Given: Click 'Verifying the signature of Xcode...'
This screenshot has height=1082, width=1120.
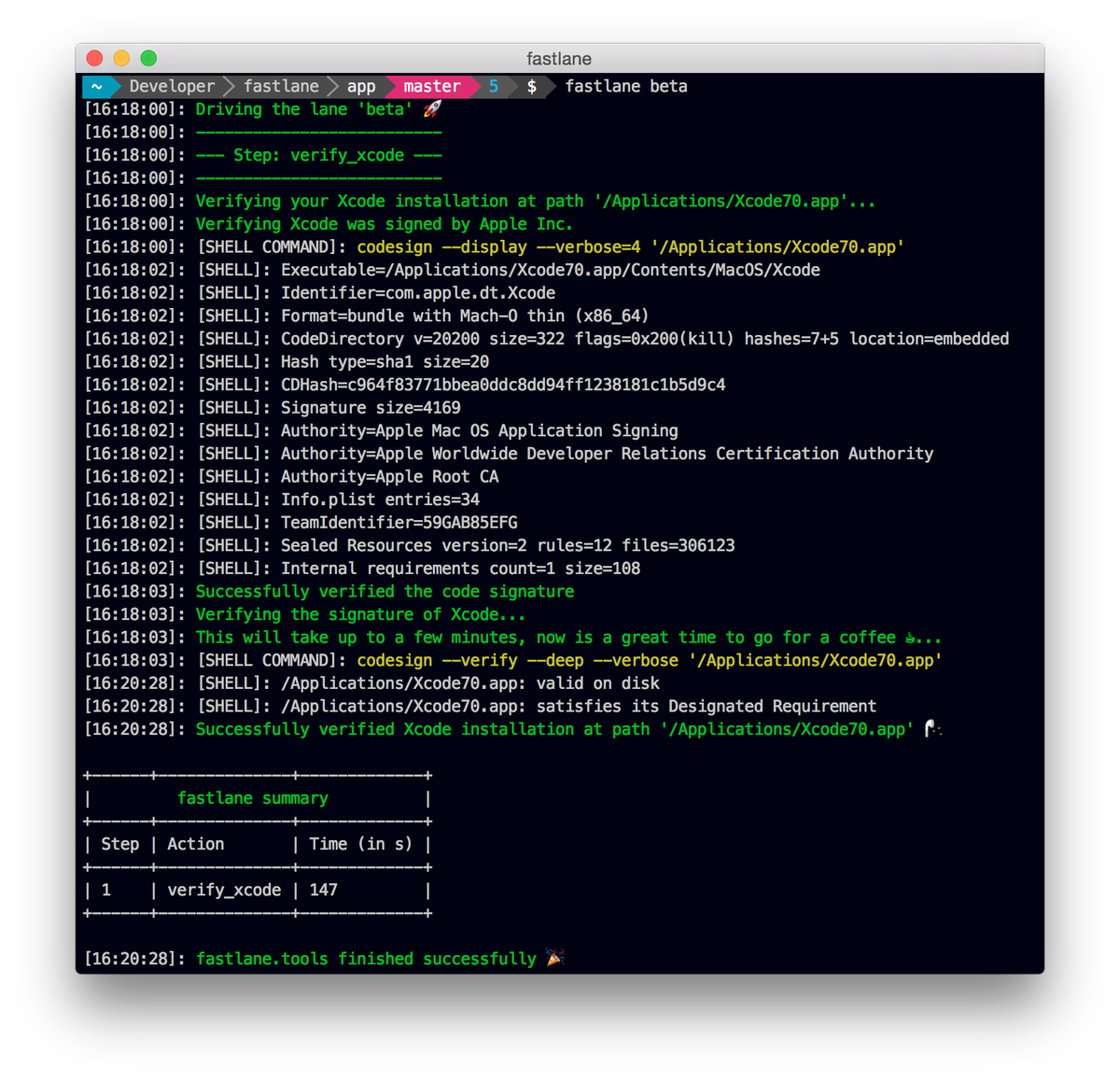Looking at the screenshot, I should (x=360, y=614).
